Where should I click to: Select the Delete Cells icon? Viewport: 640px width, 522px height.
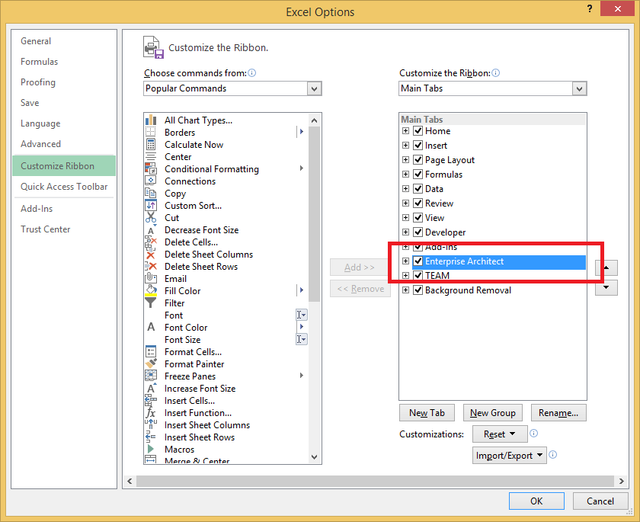pos(151,242)
